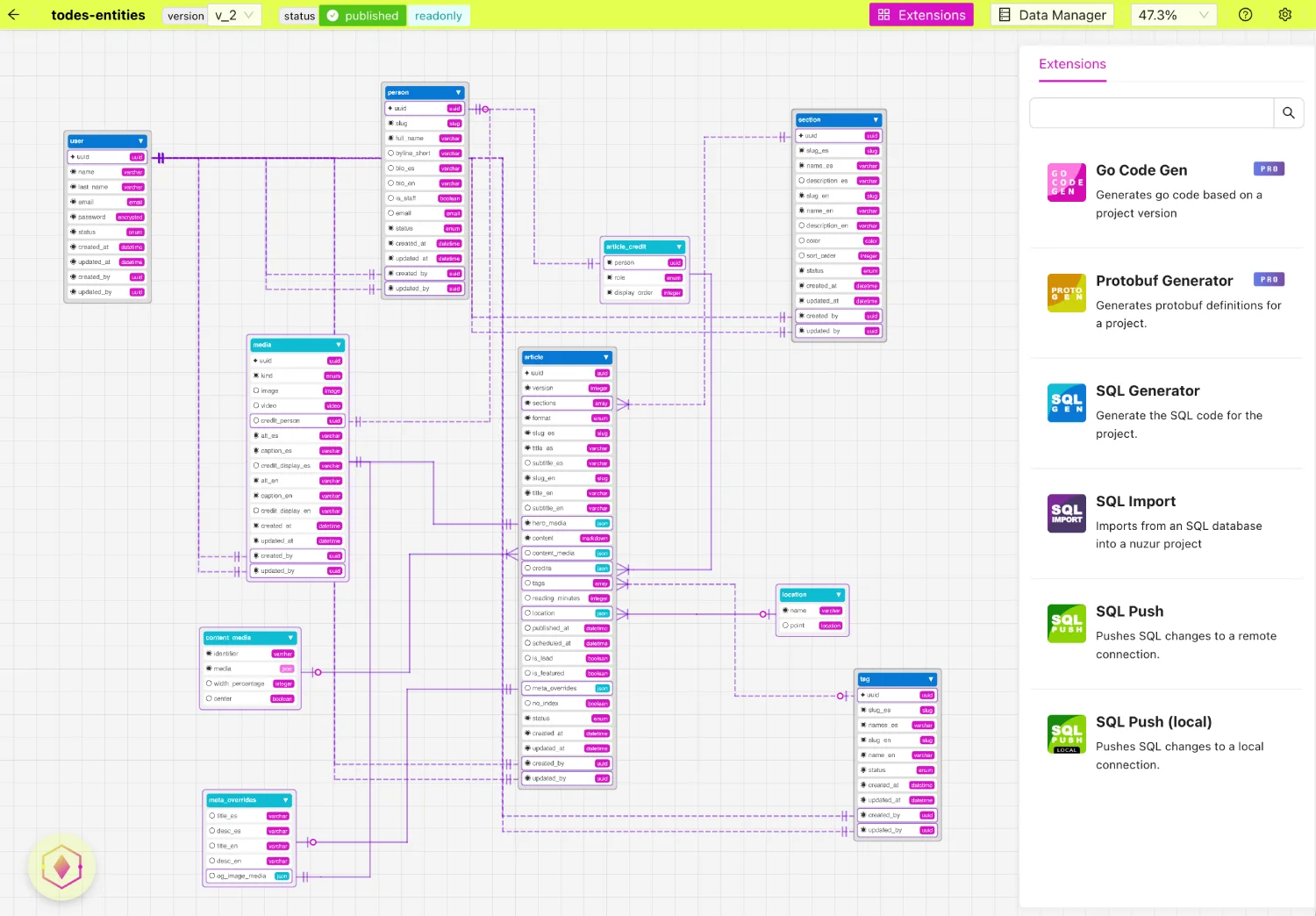Click the SQL Push local icon
Viewport: 1316px width, 916px height.
coord(1067,734)
